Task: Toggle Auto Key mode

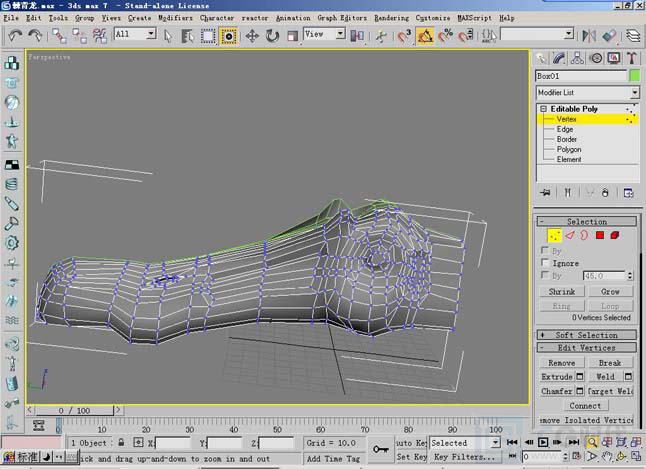Action: tap(411, 443)
